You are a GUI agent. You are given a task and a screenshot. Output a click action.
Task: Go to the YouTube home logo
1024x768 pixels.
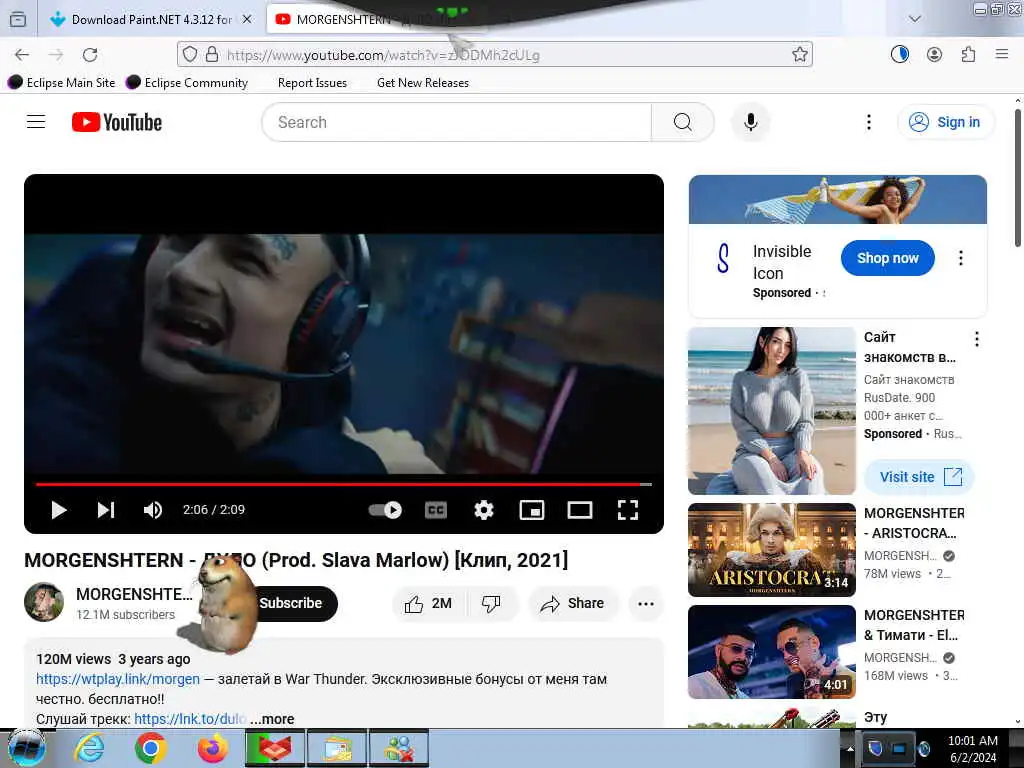click(117, 122)
